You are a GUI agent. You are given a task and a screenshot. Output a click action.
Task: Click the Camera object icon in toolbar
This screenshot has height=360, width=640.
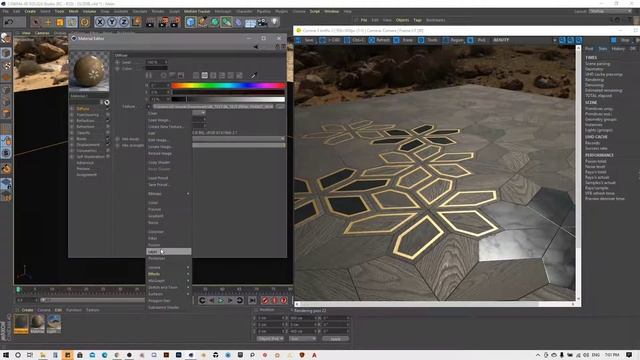pyautogui.click(x=262, y=22)
